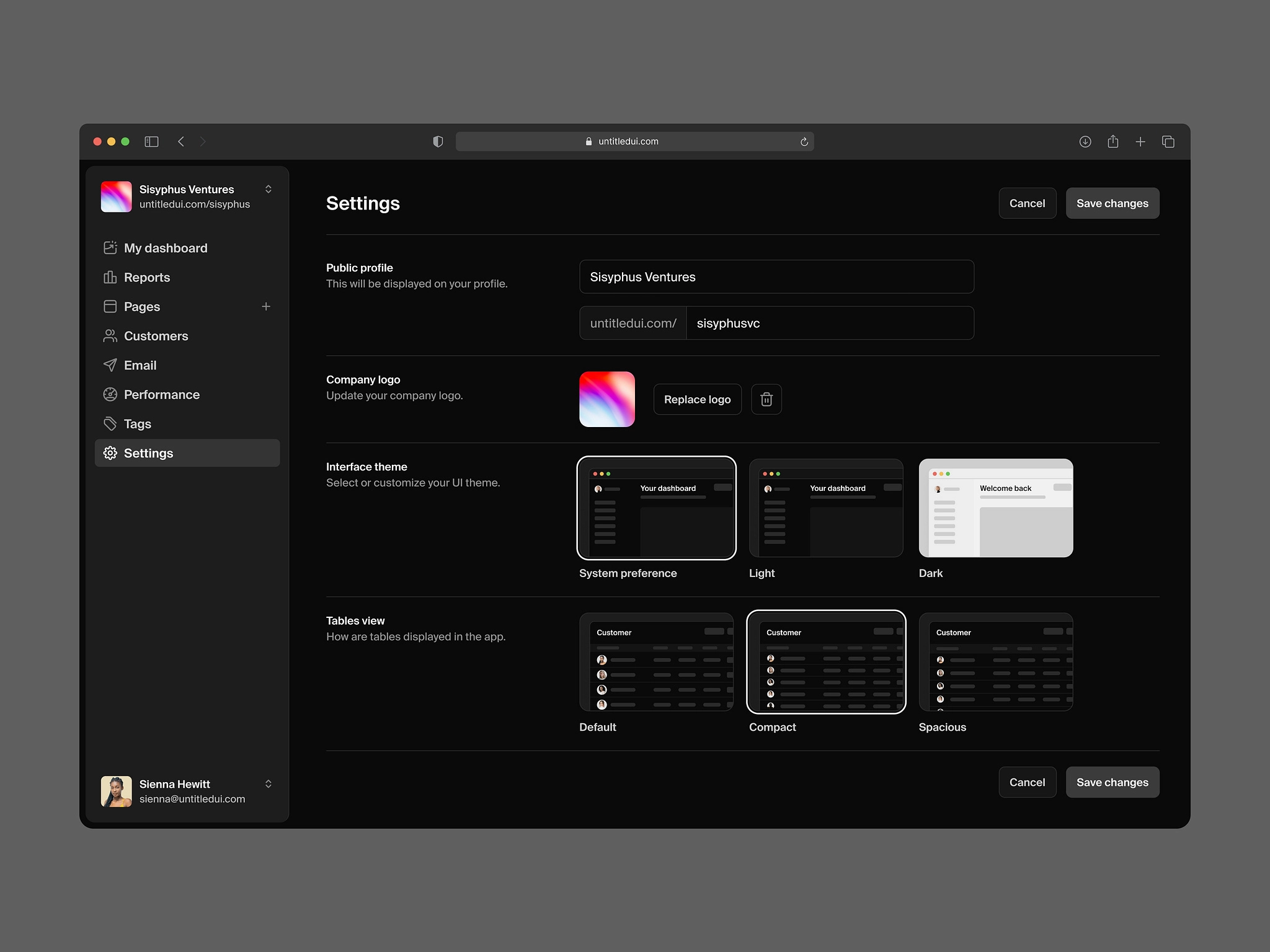The width and height of the screenshot is (1270, 952).
Task: Select Default tables view
Action: (x=656, y=662)
